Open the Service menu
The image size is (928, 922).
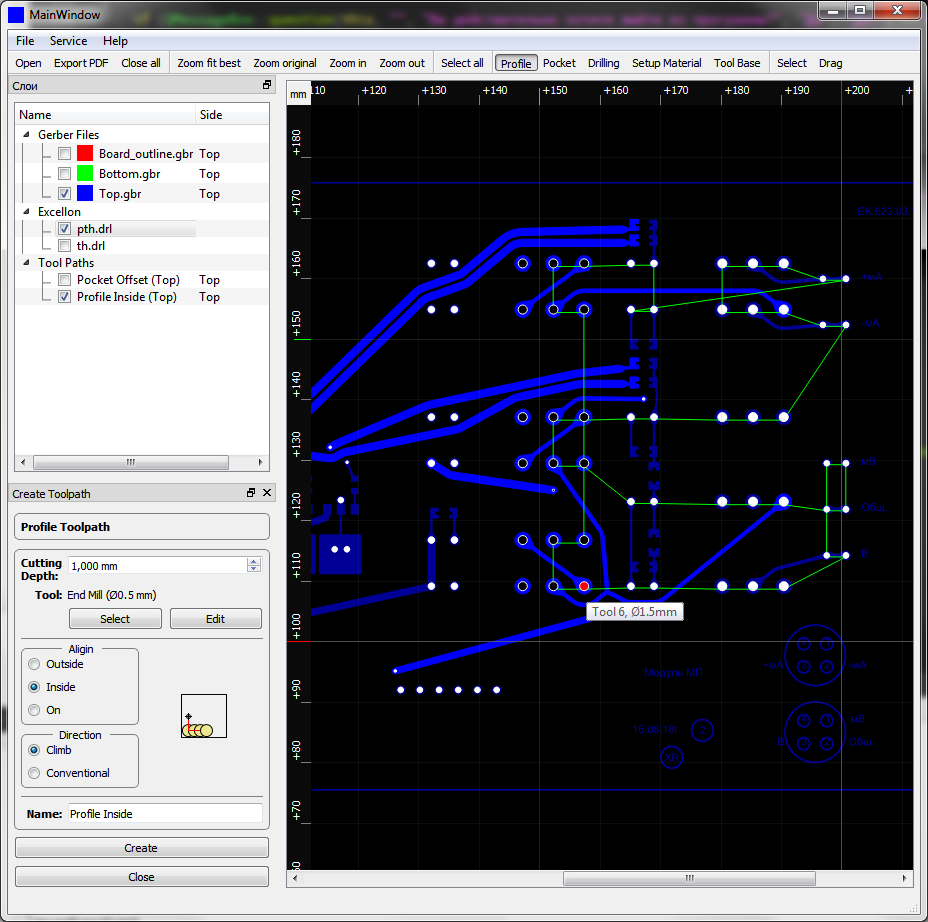click(69, 41)
